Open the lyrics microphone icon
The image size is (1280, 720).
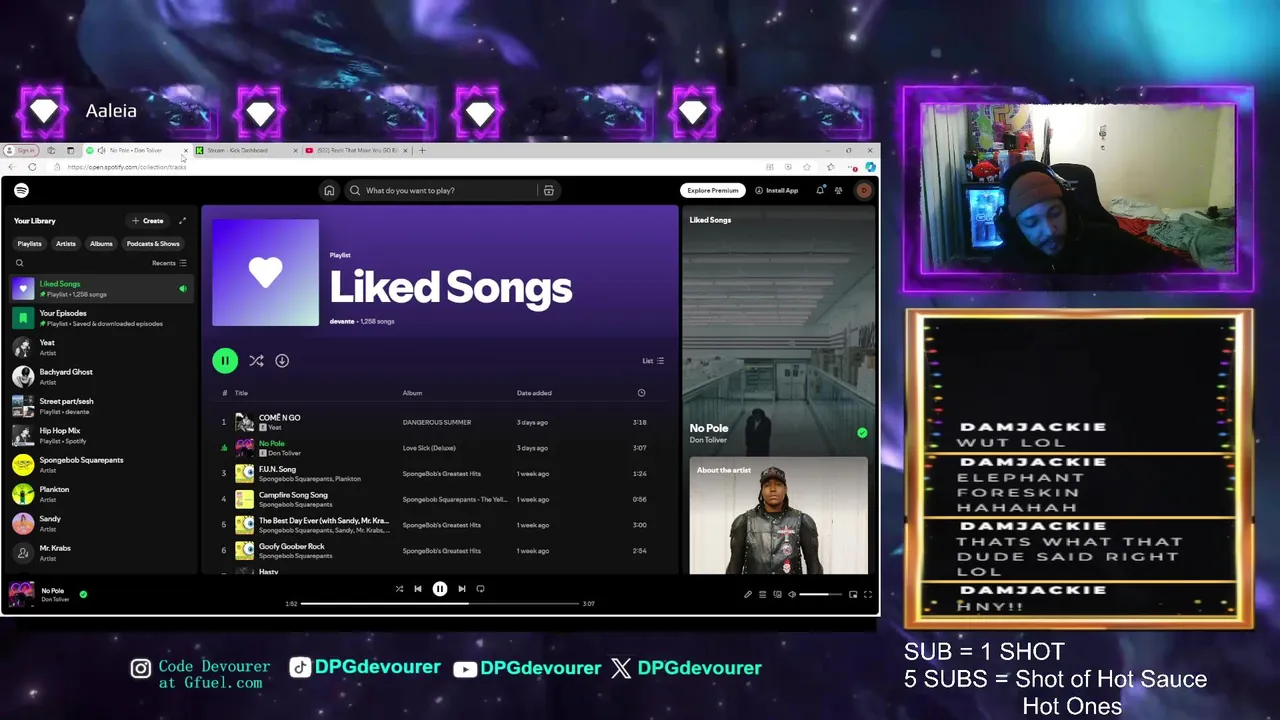tap(748, 594)
